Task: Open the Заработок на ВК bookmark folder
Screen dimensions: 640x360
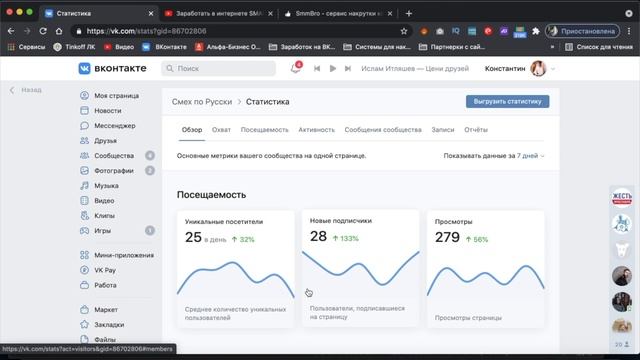Action: pyautogui.click(x=302, y=47)
